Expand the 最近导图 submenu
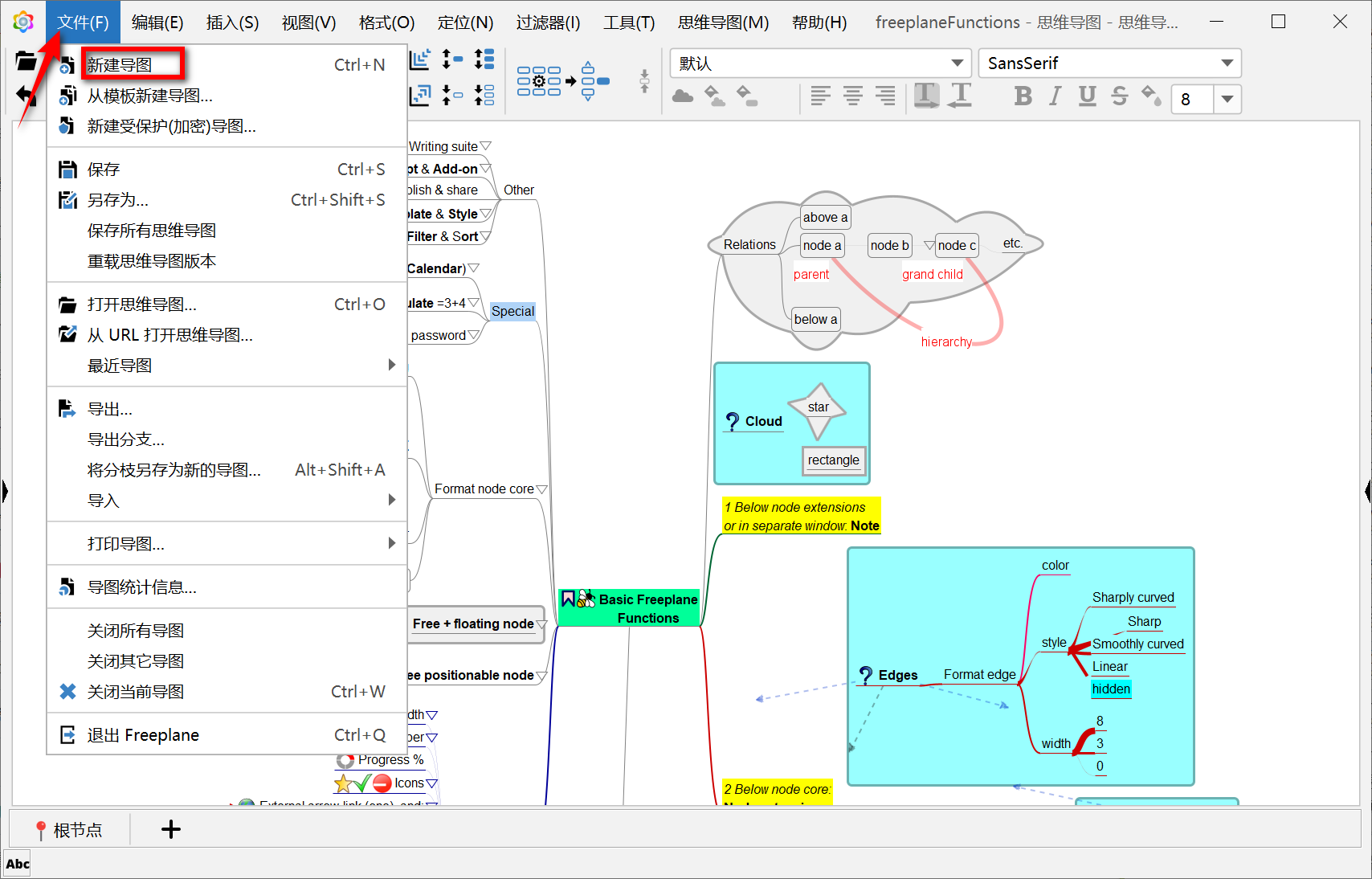Screen dimensions: 1372x879 tap(227, 366)
